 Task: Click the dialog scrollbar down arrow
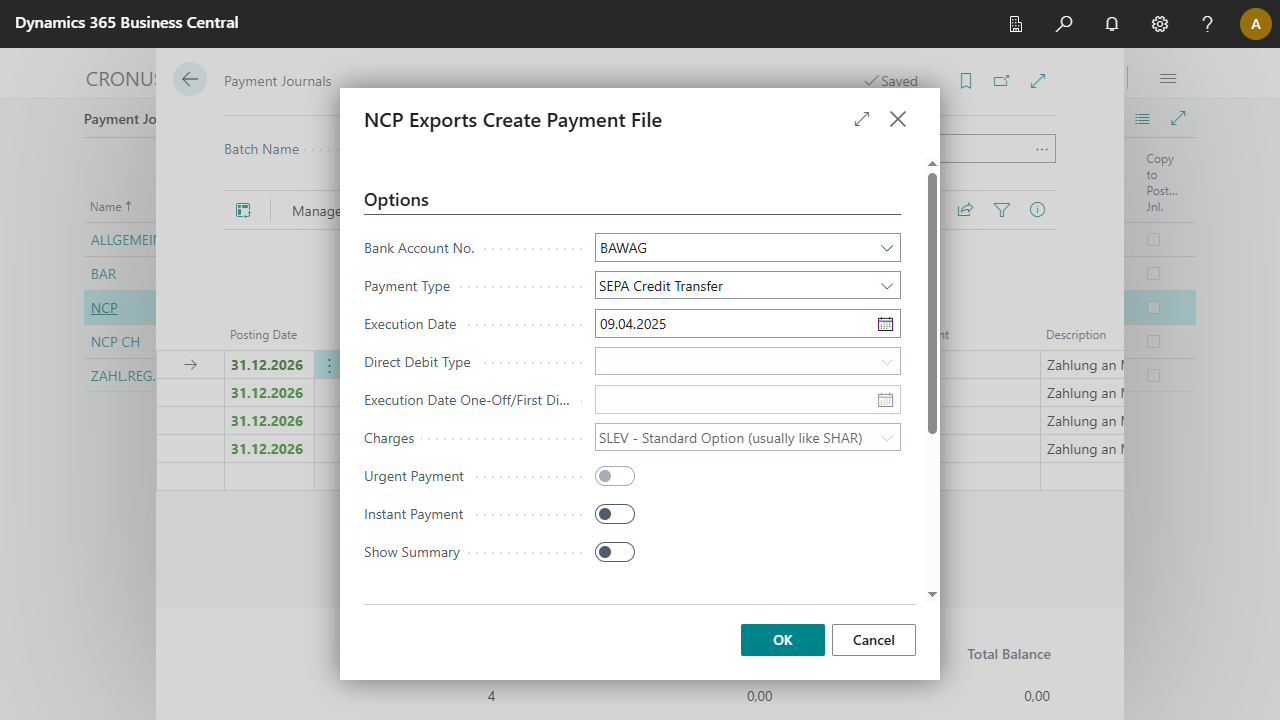(932, 594)
